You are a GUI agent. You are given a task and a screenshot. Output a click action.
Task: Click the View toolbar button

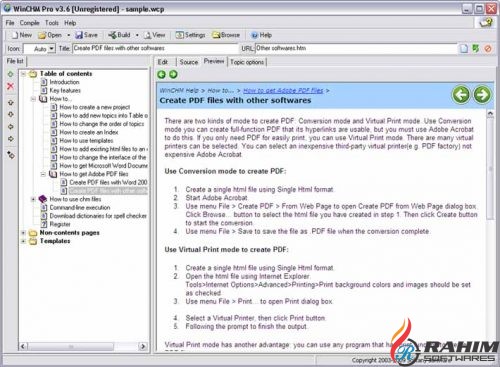click(x=154, y=35)
